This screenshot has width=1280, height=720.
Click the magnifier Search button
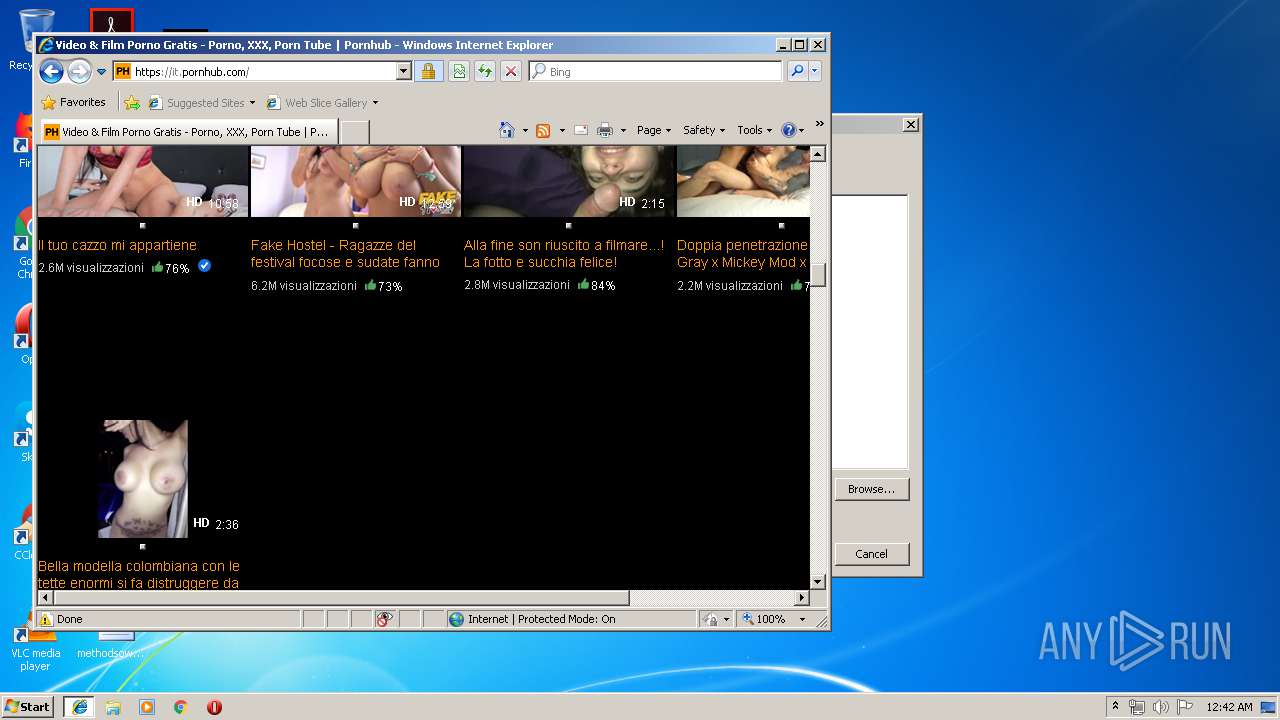click(797, 71)
